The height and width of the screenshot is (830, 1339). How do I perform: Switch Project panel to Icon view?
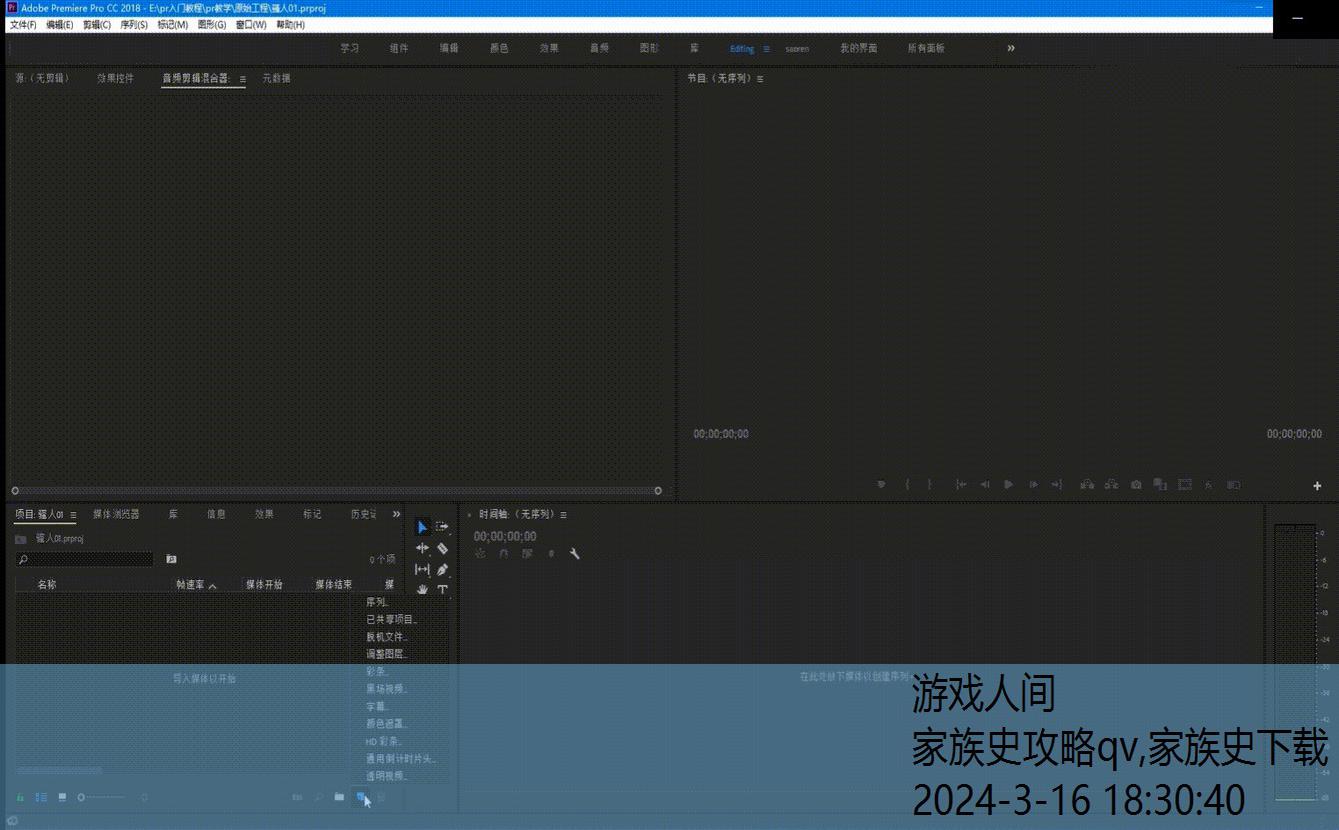[x=62, y=797]
